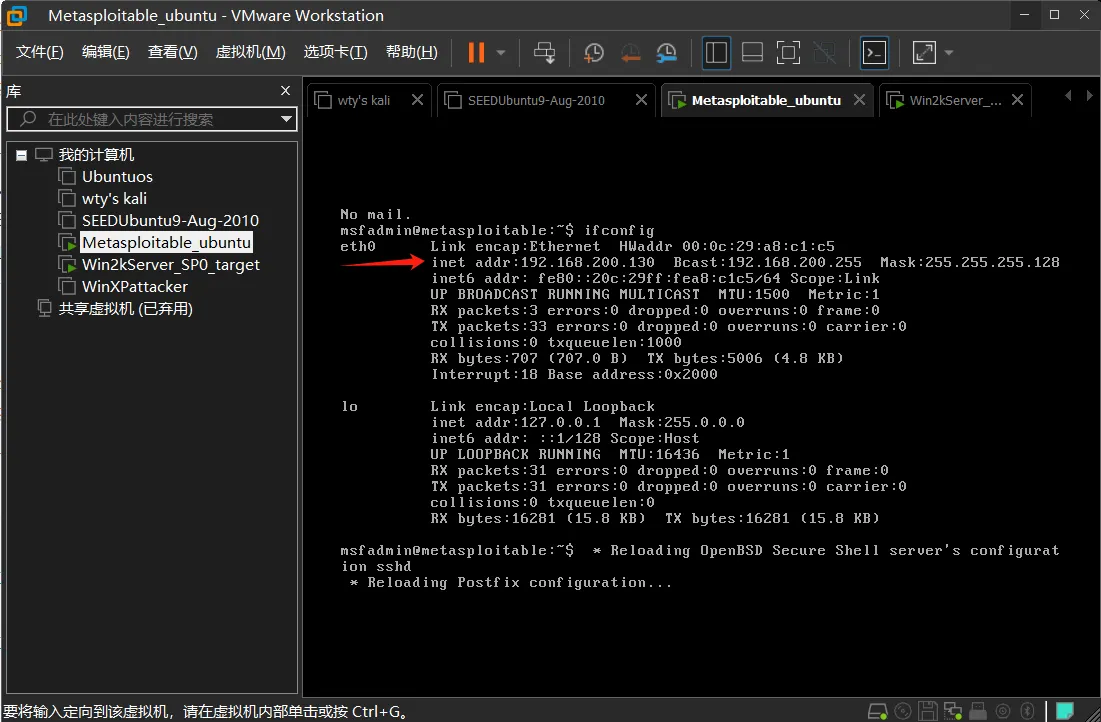The image size is (1101, 722).
Task: Click the floppy drive status icon
Action: [x=928, y=711]
